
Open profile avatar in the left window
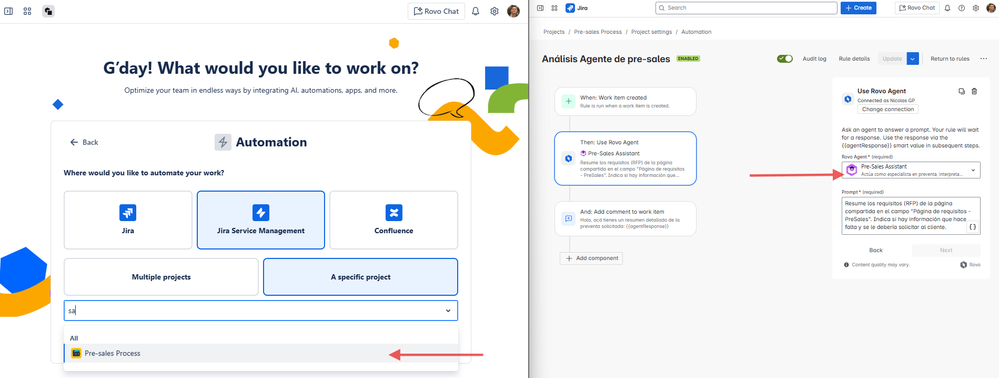click(514, 11)
